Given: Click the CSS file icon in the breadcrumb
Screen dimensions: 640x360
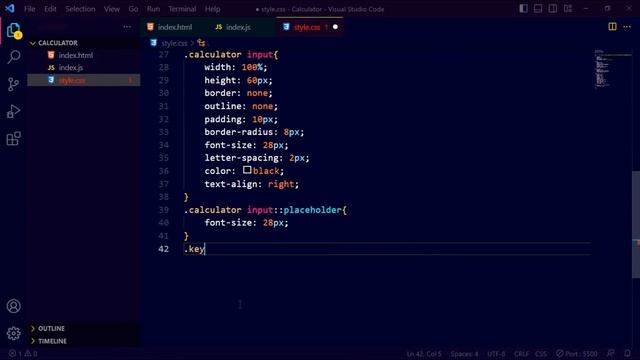Looking at the screenshot, I should [153, 42].
